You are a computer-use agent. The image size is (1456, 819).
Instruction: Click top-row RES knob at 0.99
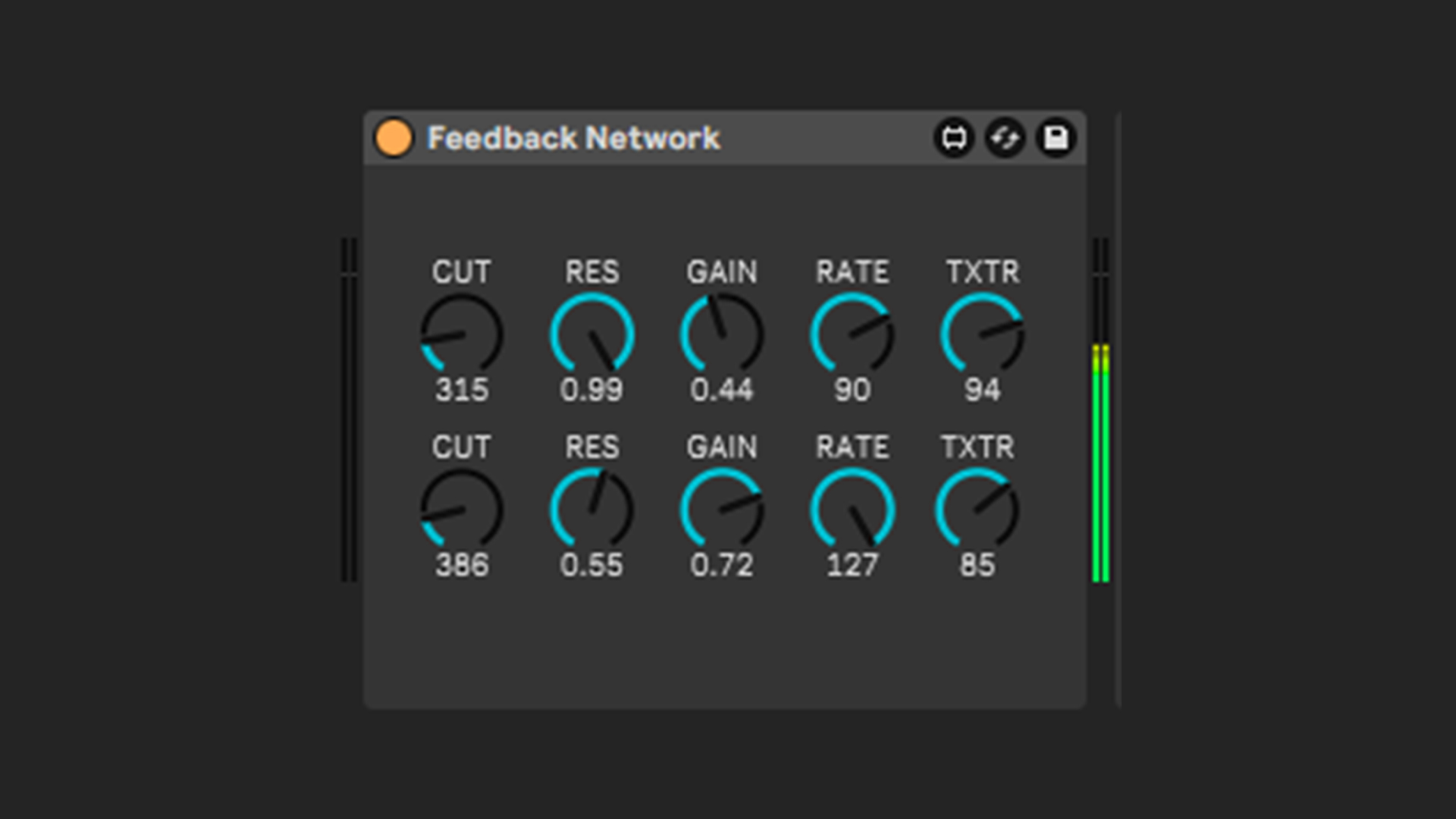592,334
